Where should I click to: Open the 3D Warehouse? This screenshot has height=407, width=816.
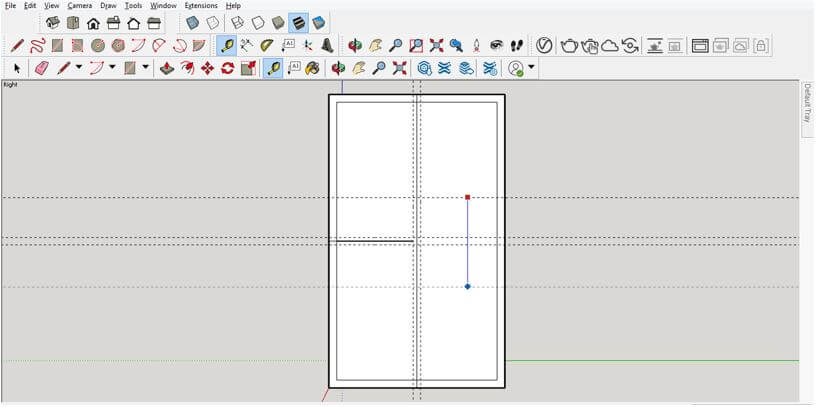[425, 68]
